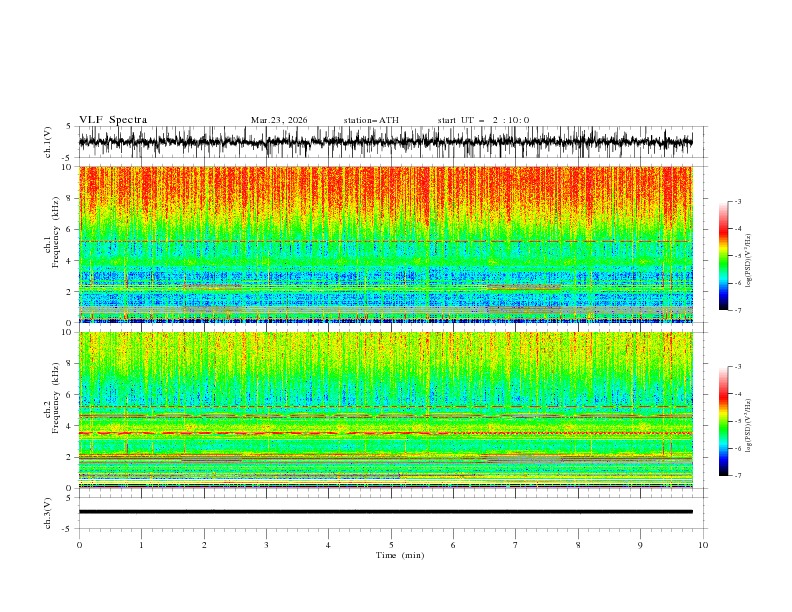
Task: Click the "3" tick on time axis
Action: click(266, 545)
